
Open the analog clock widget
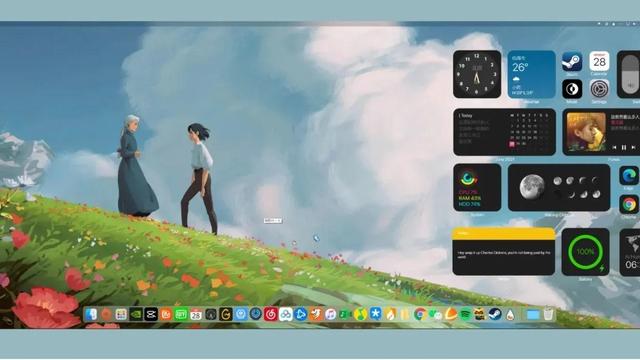click(477, 74)
